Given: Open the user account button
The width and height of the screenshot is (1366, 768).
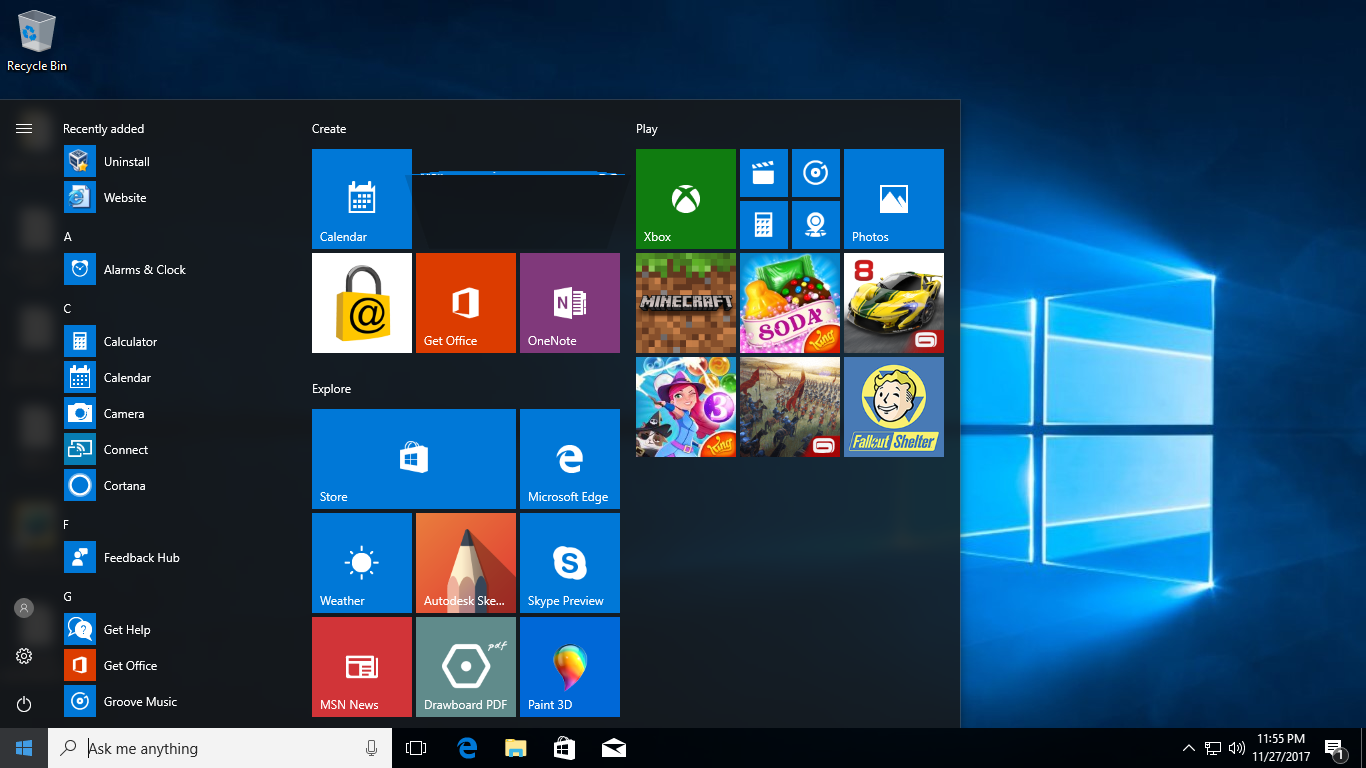Looking at the screenshot, I should (x=24, y=608).
